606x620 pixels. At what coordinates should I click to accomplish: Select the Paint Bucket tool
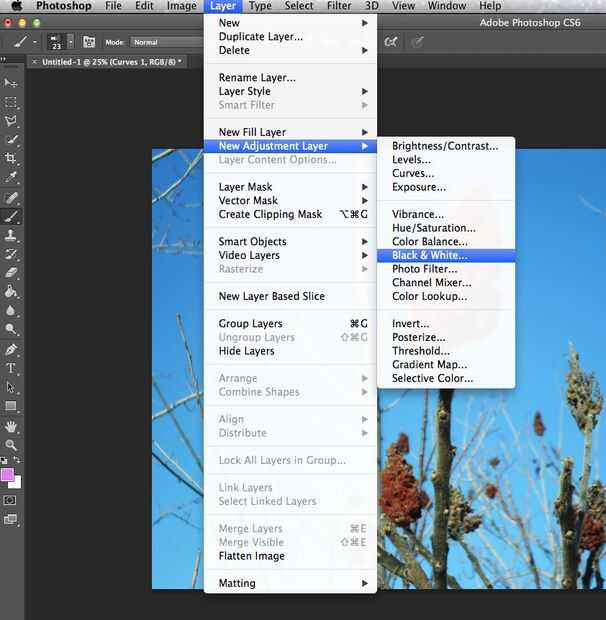click(x=10, y=292)
